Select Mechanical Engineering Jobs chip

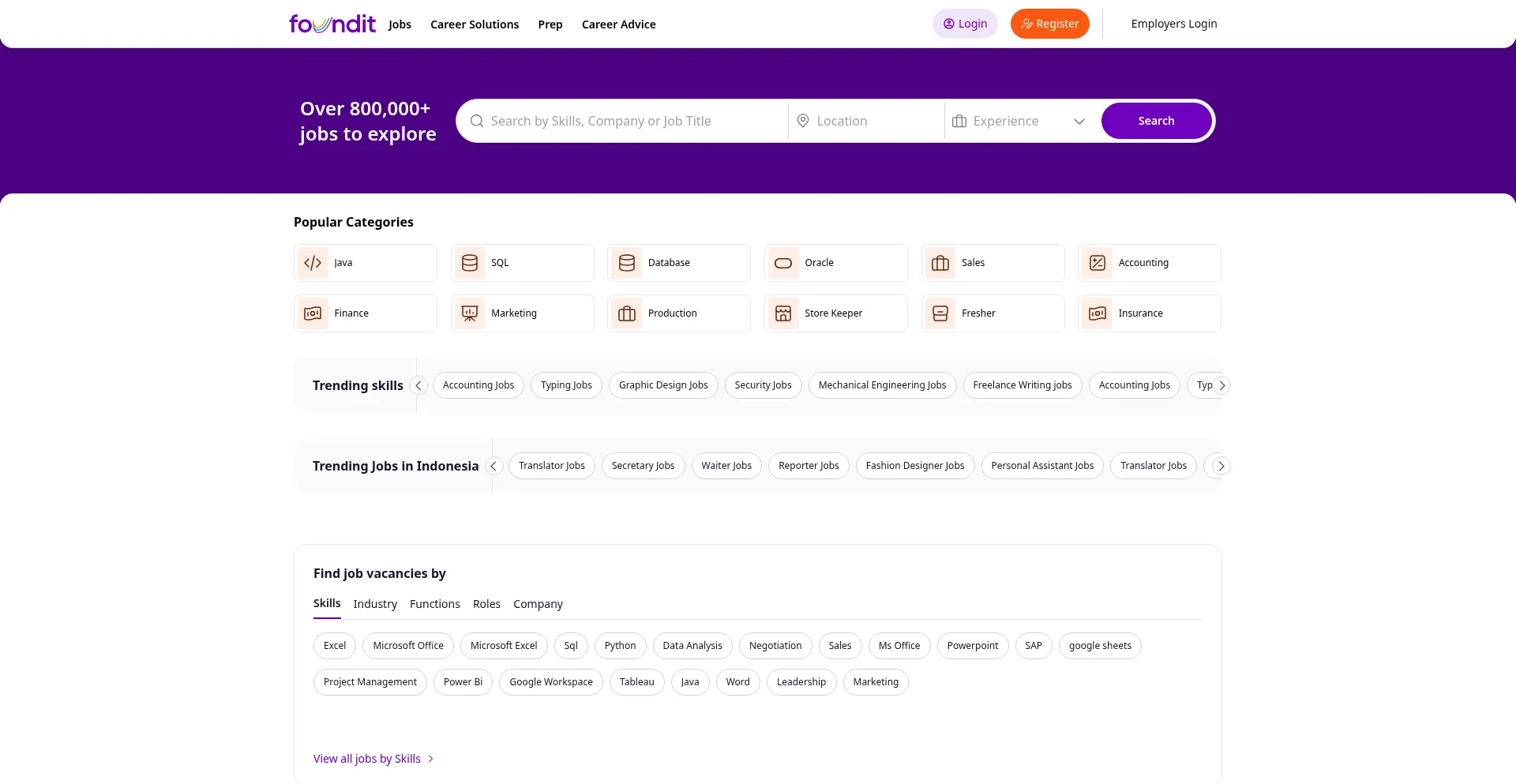click(x=882, y=385)
